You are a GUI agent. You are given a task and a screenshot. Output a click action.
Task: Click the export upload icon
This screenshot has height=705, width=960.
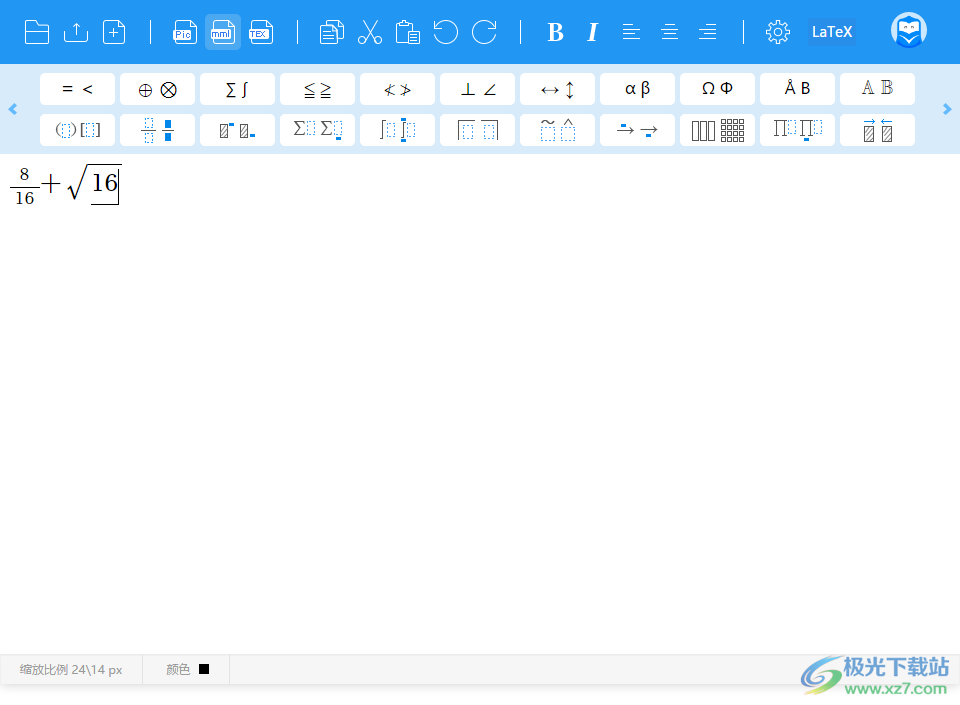[76, 32]
